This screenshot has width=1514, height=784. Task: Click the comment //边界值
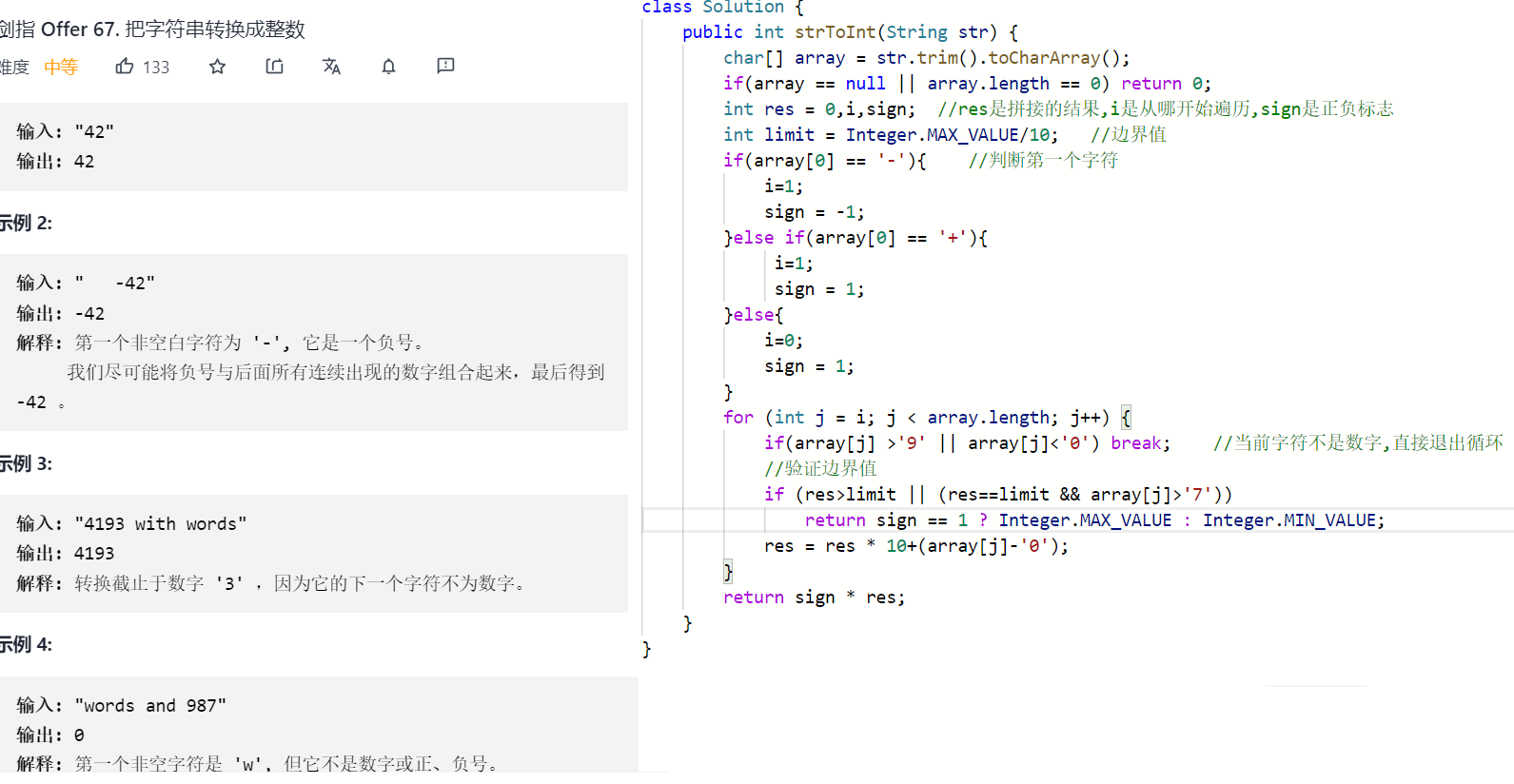click(1129, 135)
